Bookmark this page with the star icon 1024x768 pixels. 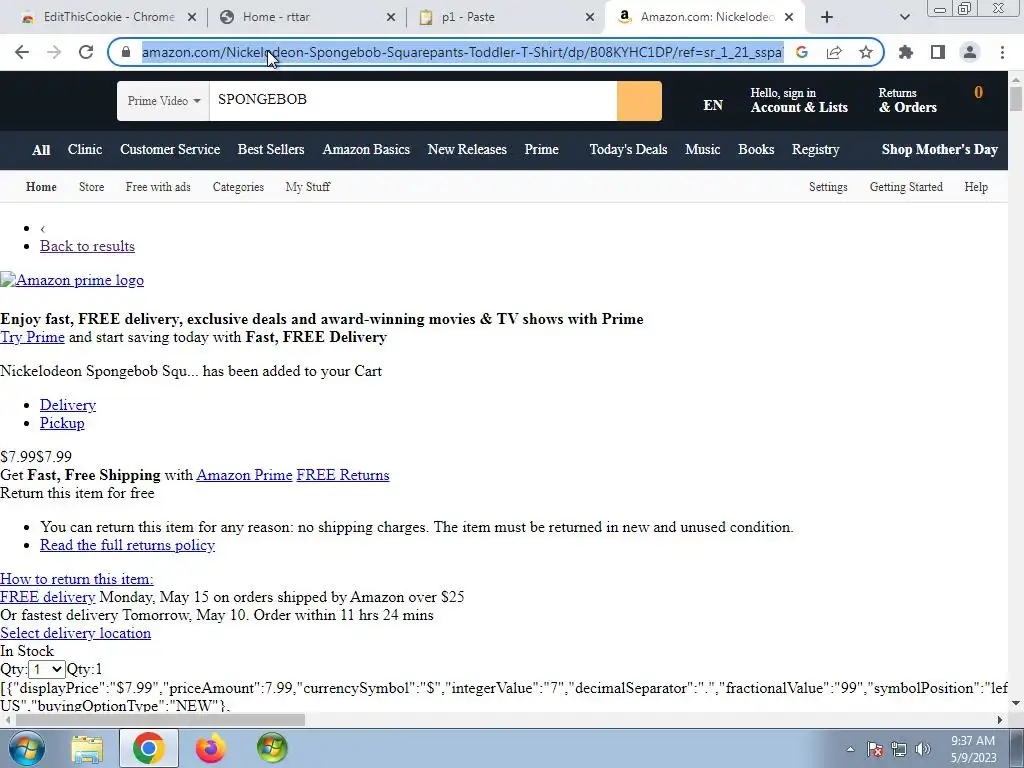[866, 52]
